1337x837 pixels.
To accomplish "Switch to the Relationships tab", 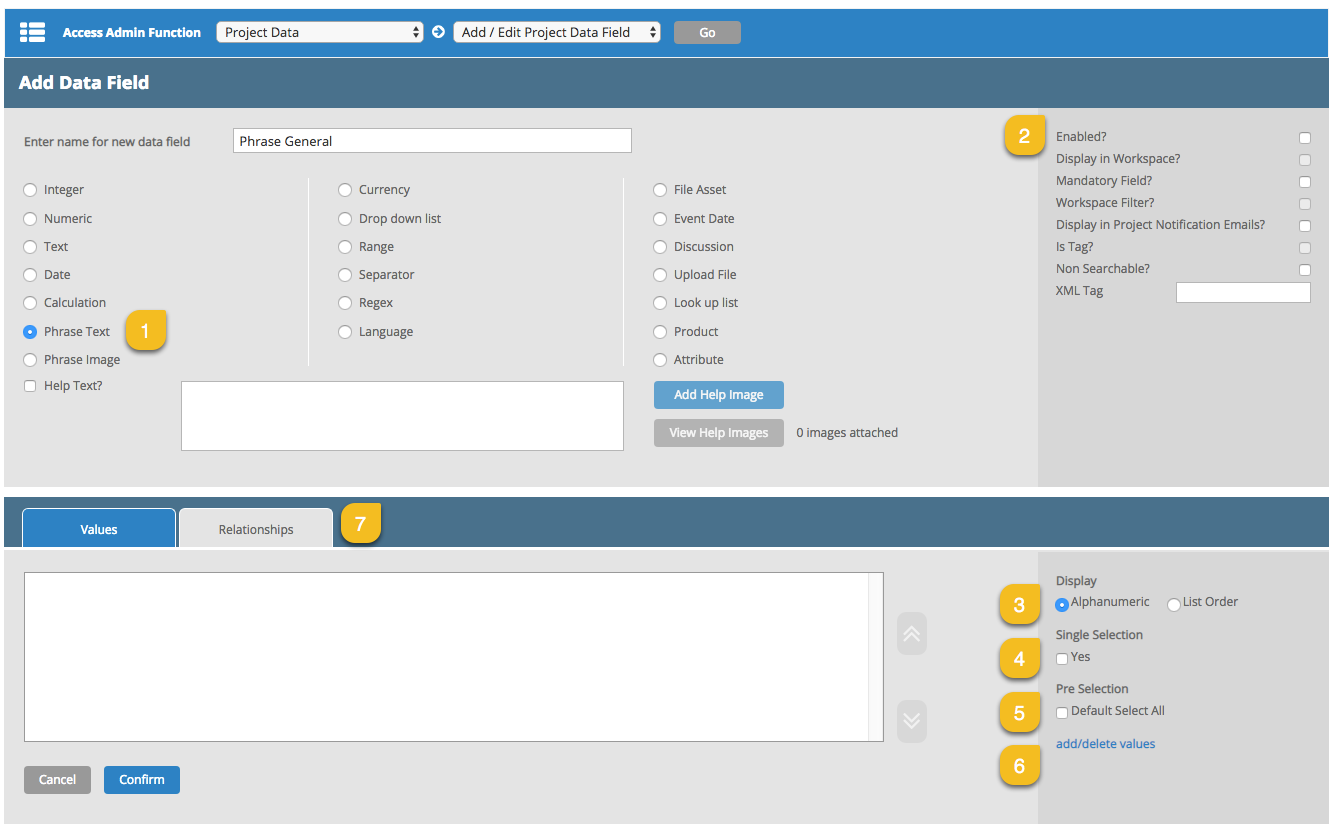I will 256,529.
